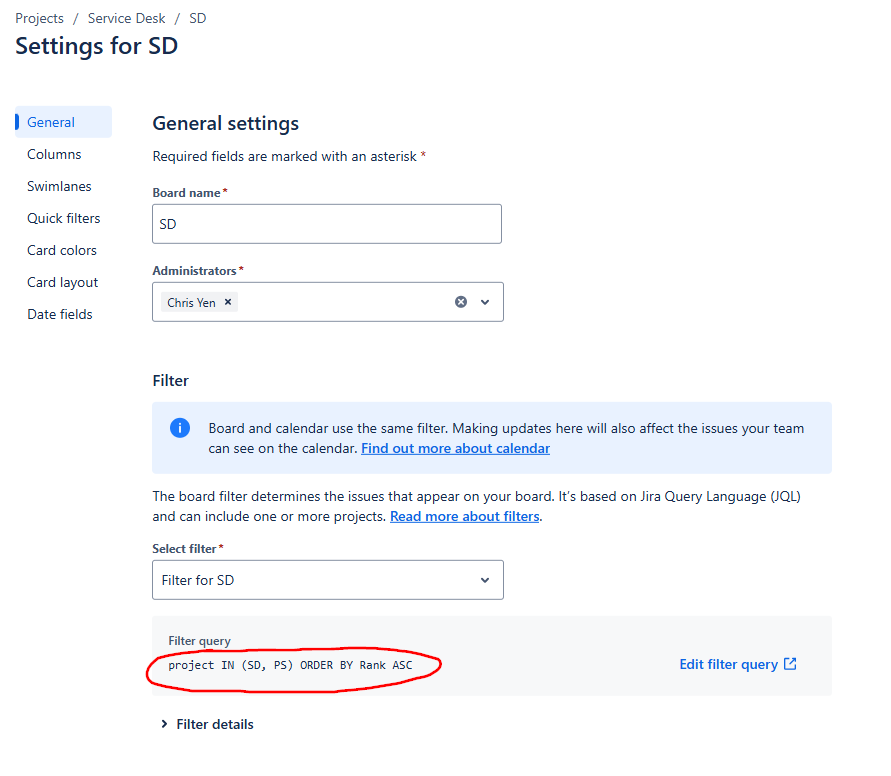Select Quick filters in the sidebar
Screen dimensions: 891x776
[63, 217]
